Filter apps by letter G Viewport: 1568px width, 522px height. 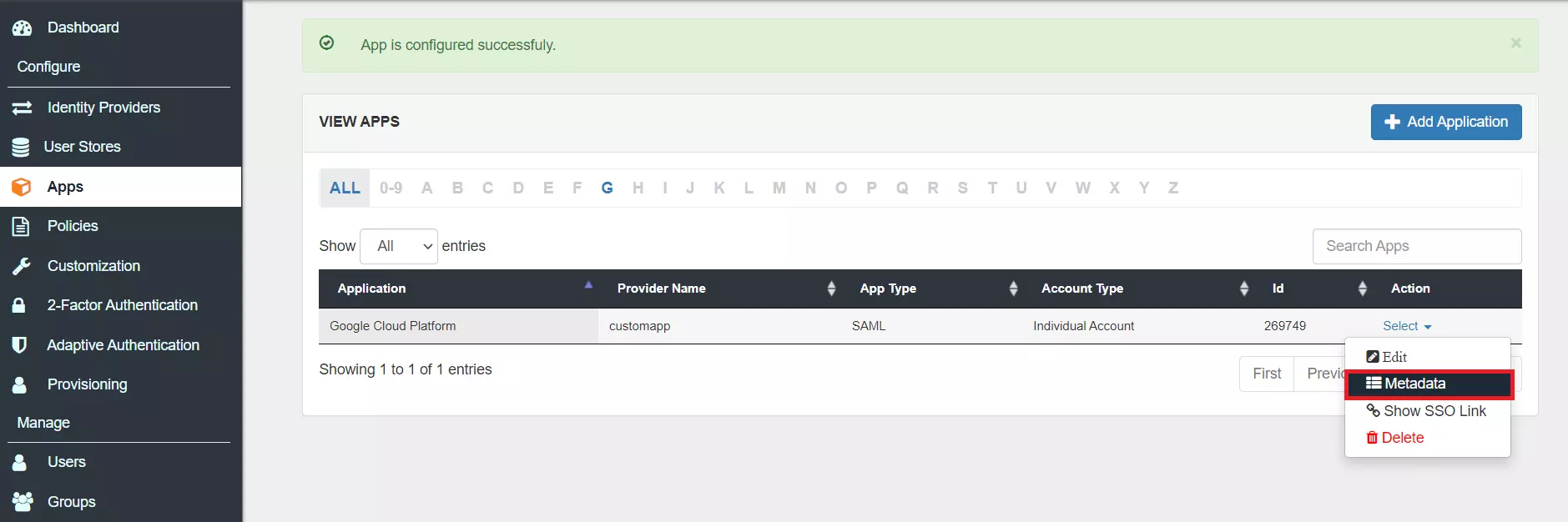pyautogui.click(x=608, y=188)
